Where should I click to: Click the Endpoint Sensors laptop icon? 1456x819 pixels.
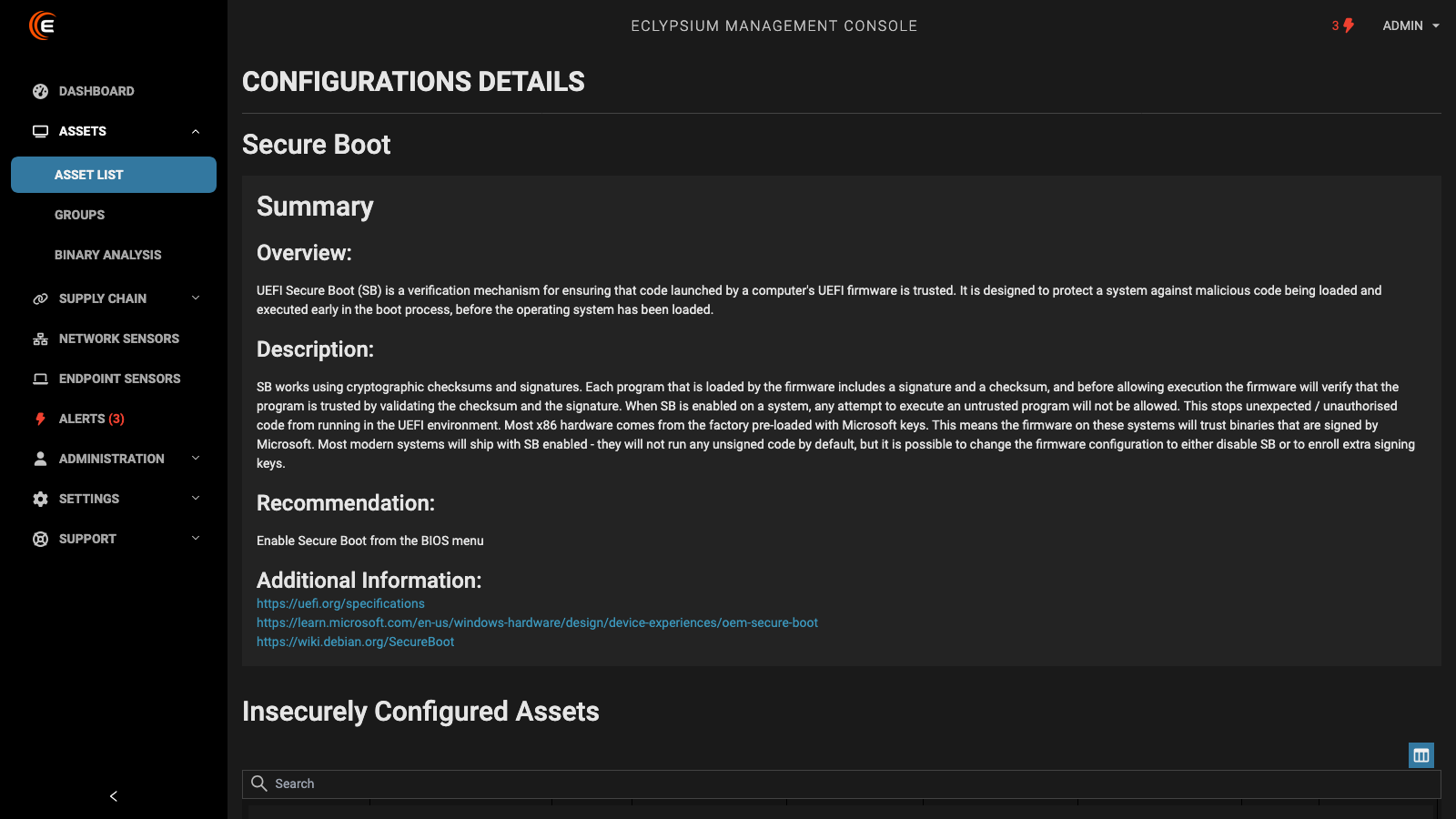(x=40, y=379)
